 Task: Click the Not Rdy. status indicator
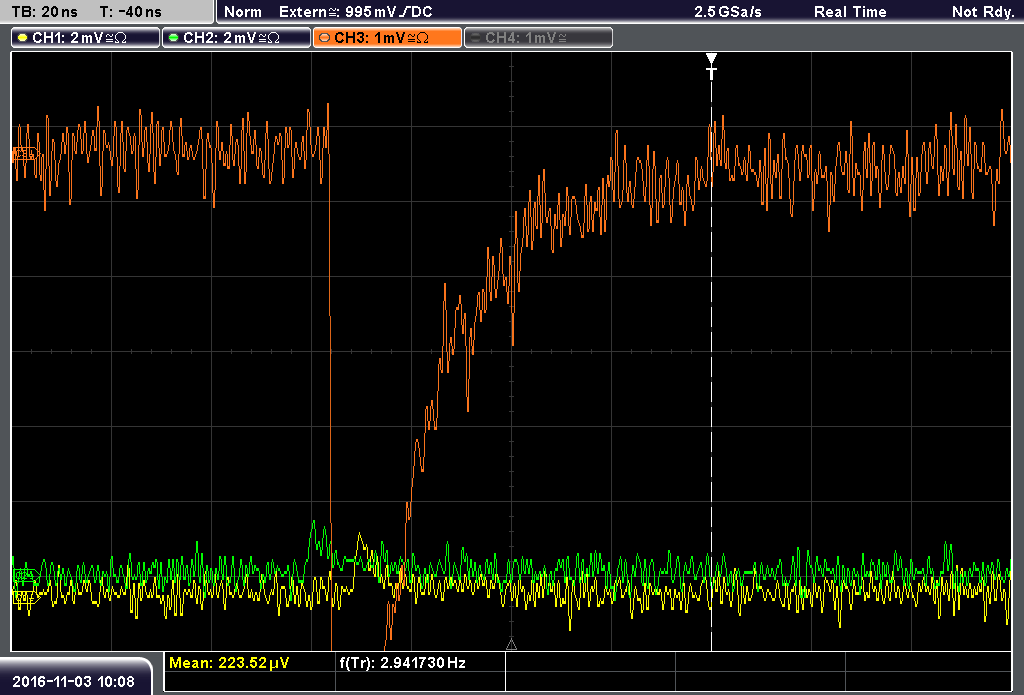(x=982, y=12)
